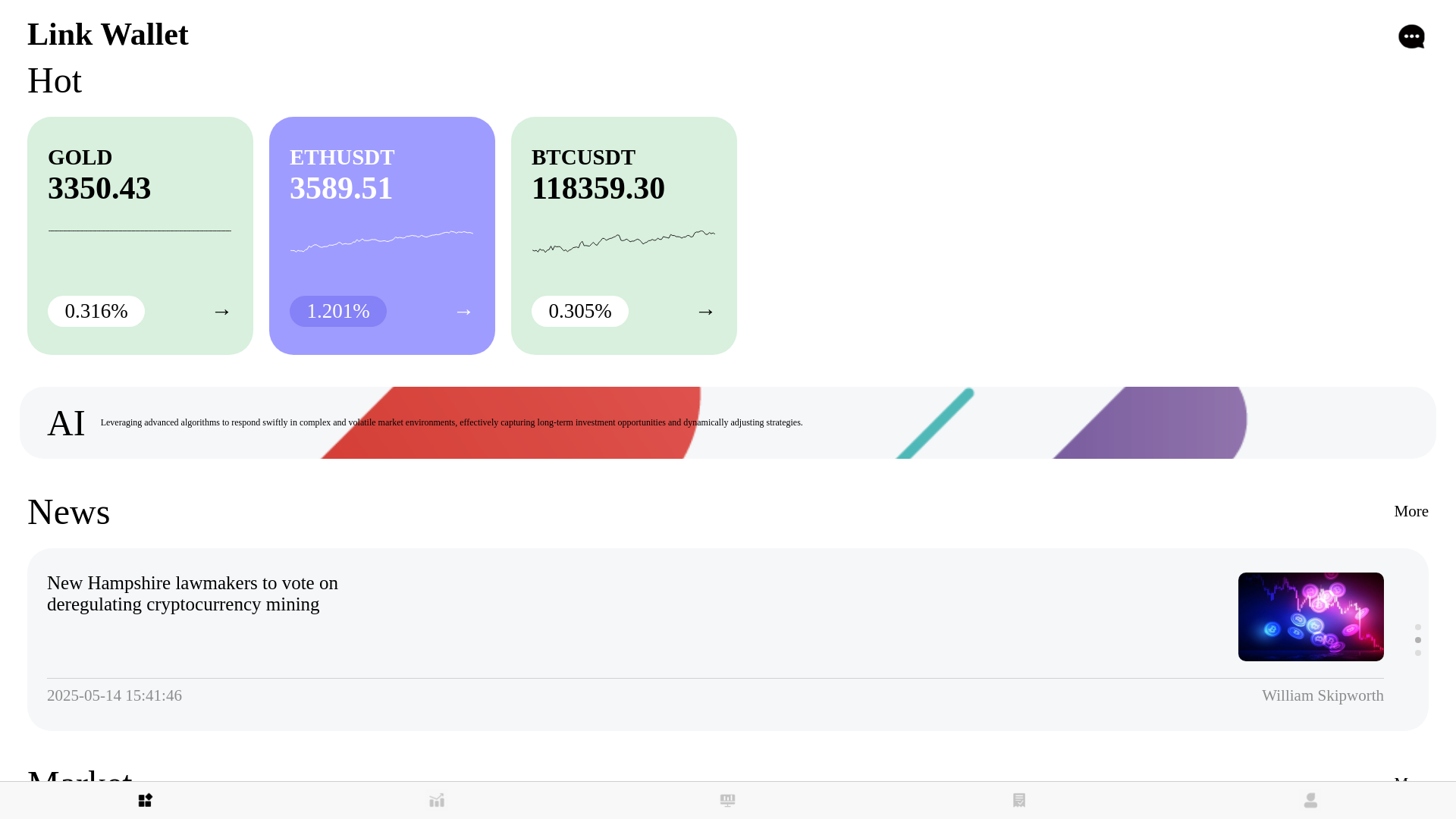Select the last news carousel dot
The width and height of the screenshot is (1456, 819).
click(x=1418, y=653)
